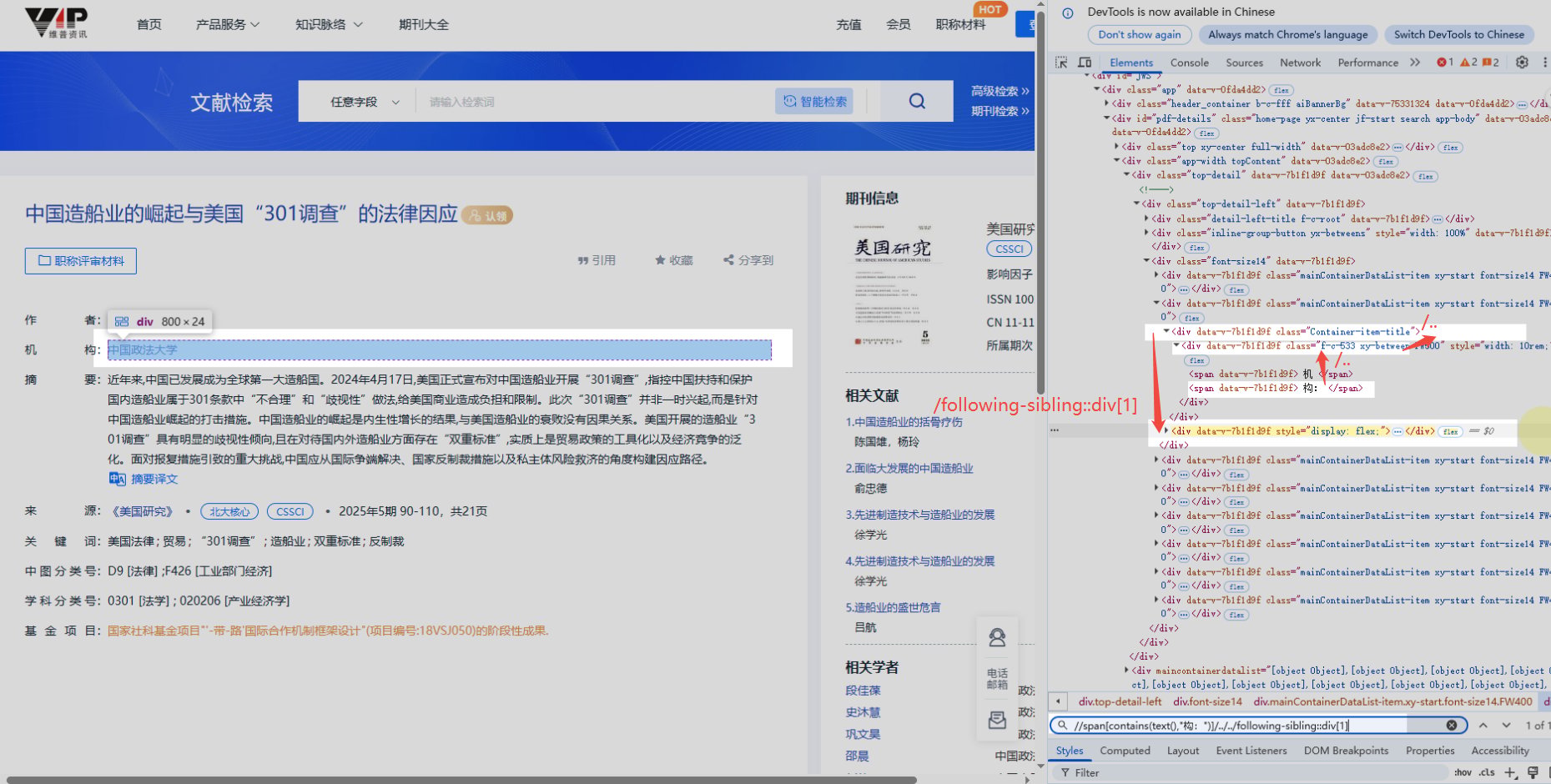
Task: Click the info icon in DevTools language banner
Action: coord(1067,13)
